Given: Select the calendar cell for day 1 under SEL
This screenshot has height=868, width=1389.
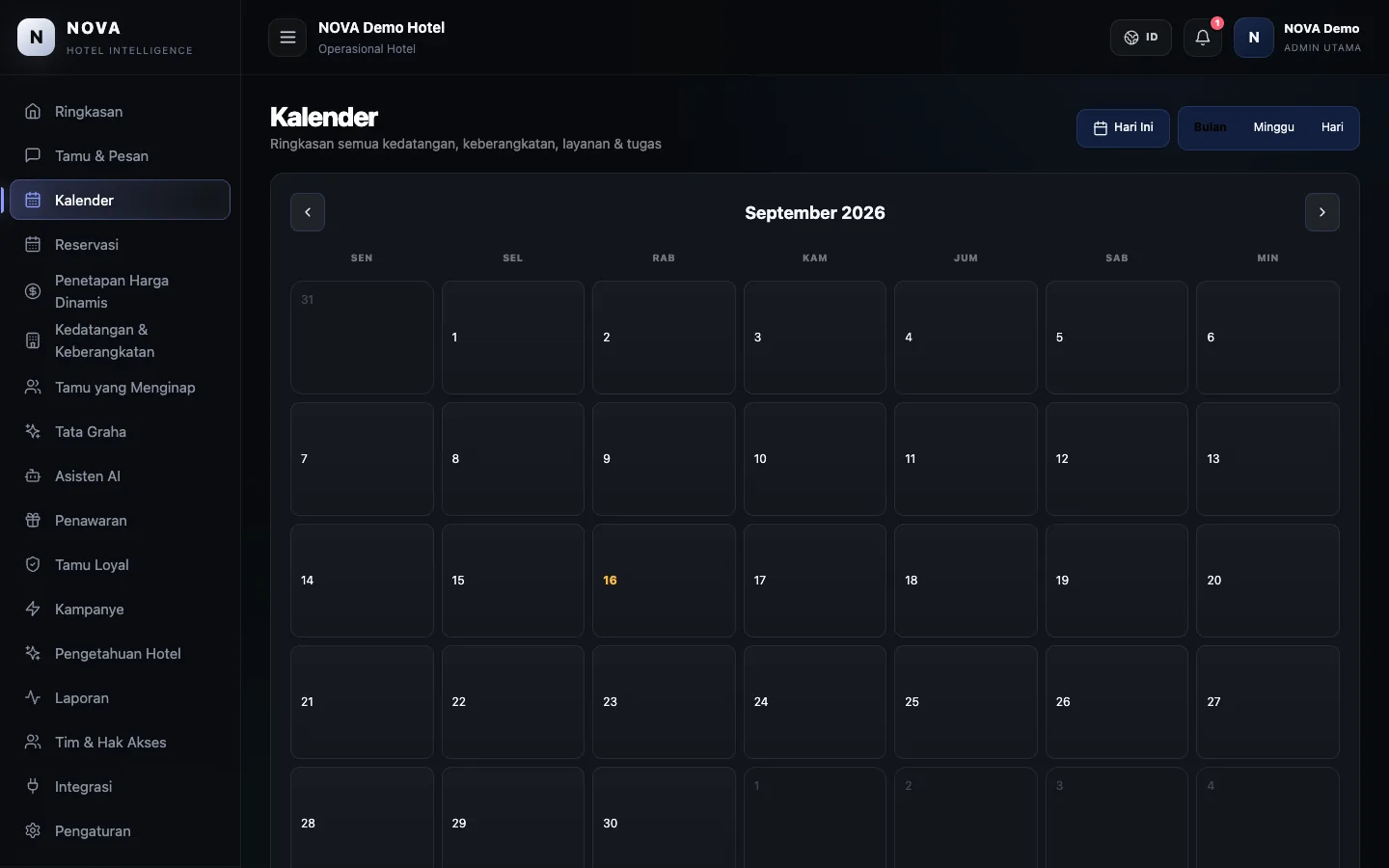Looking at the screenshot, I should point(513,338).
